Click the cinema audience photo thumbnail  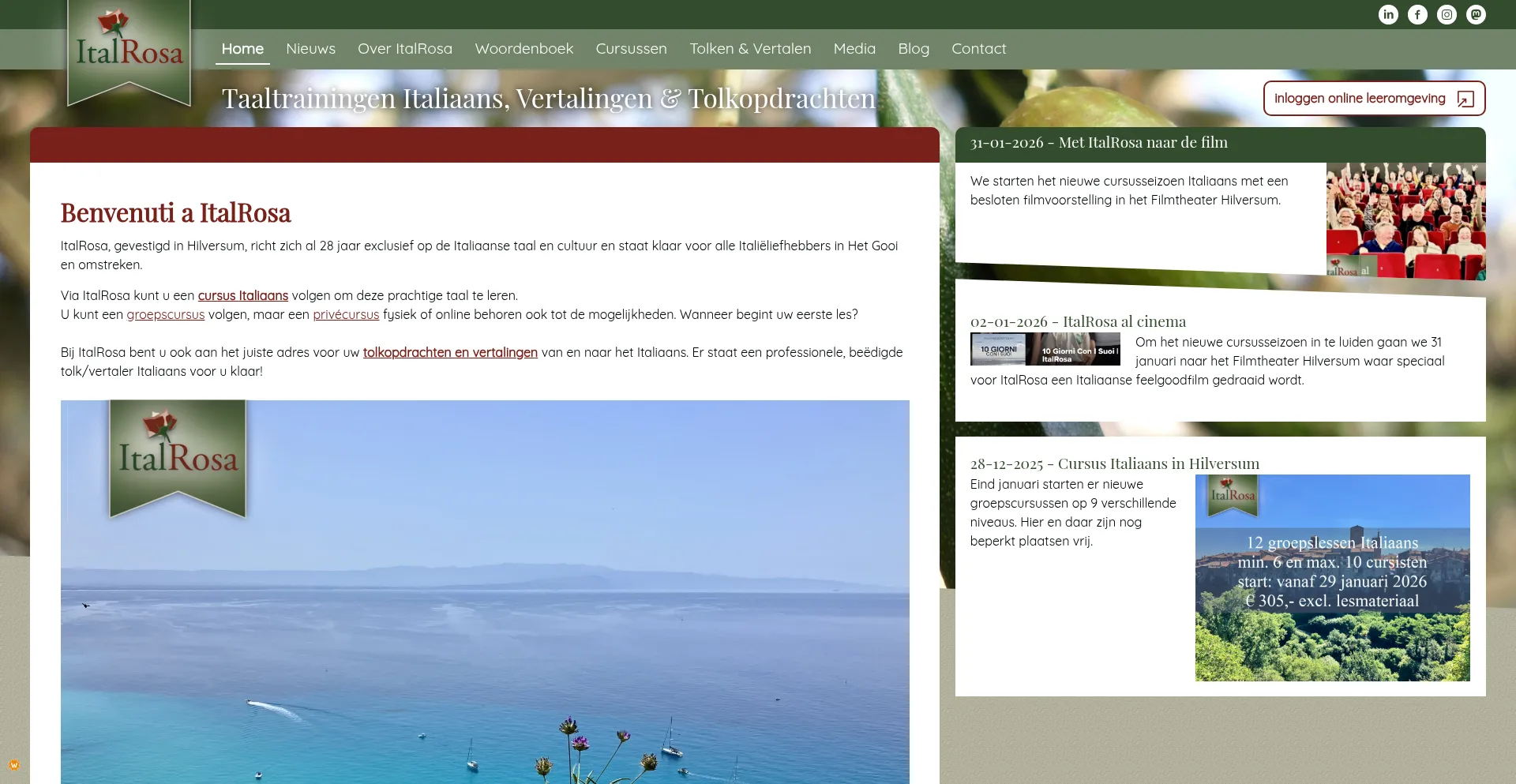click(x=1405, y=220)
